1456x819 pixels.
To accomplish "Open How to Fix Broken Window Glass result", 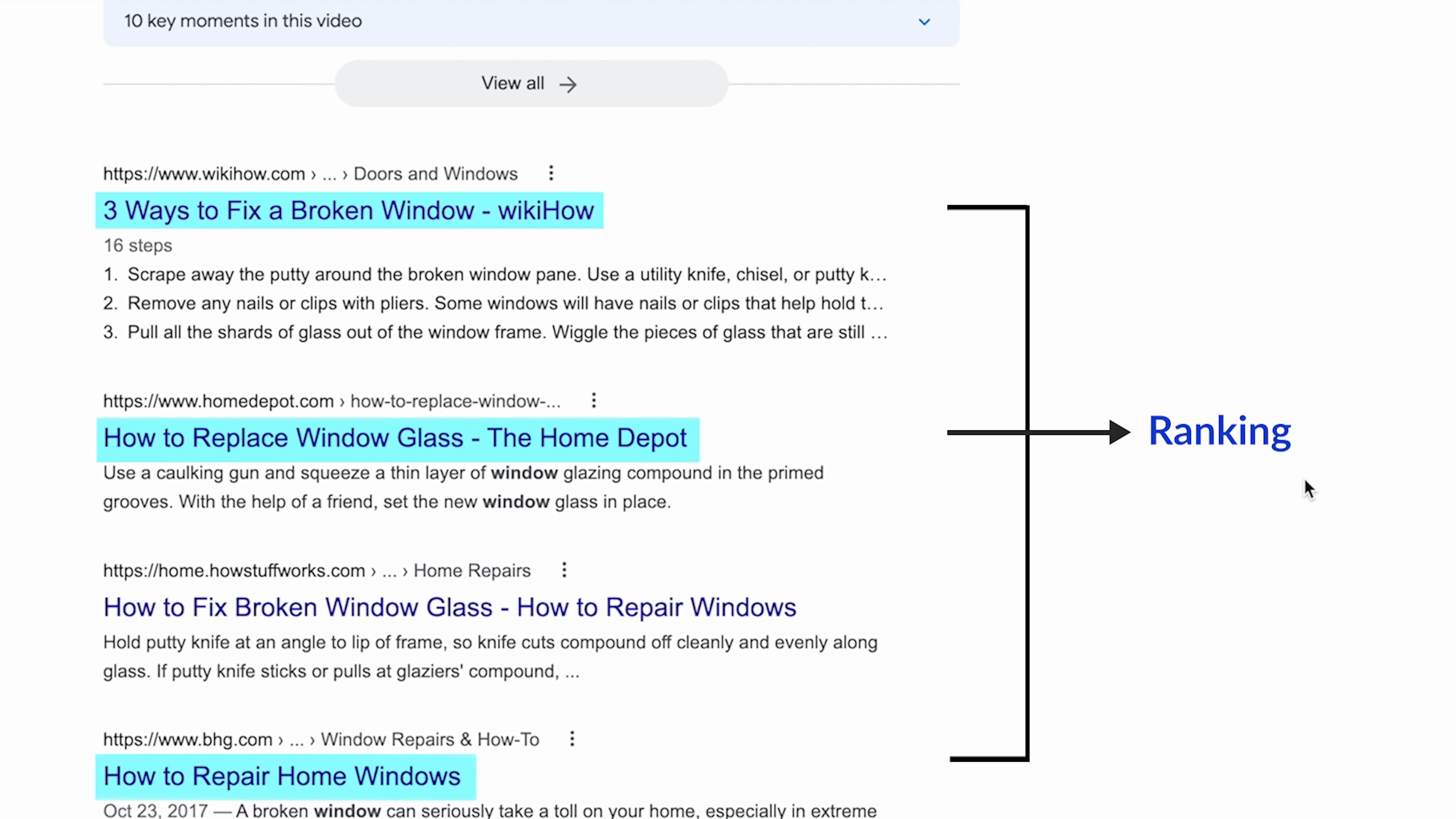I will (x=449, y=607).
